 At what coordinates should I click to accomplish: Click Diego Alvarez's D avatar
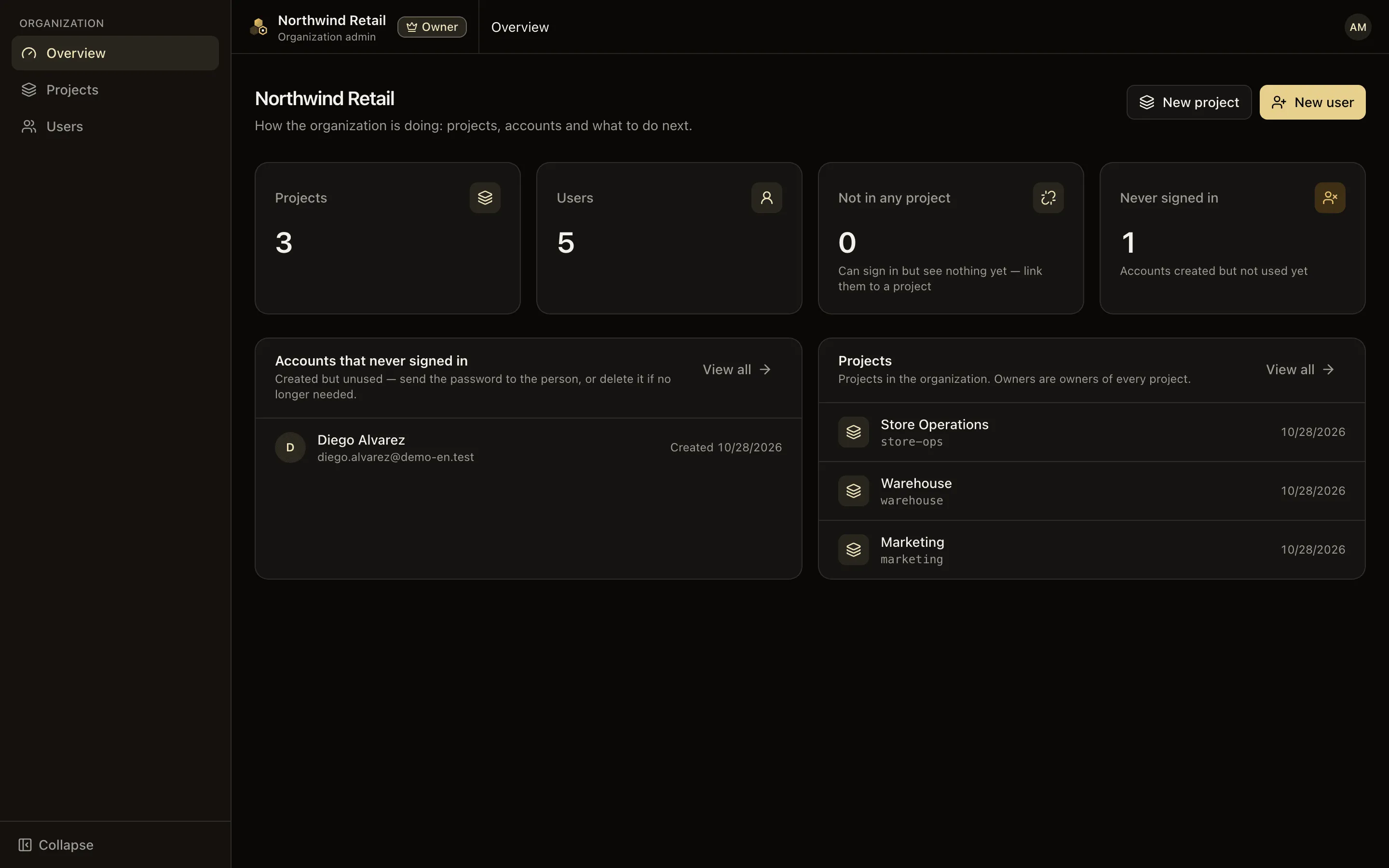click(290, 447)
